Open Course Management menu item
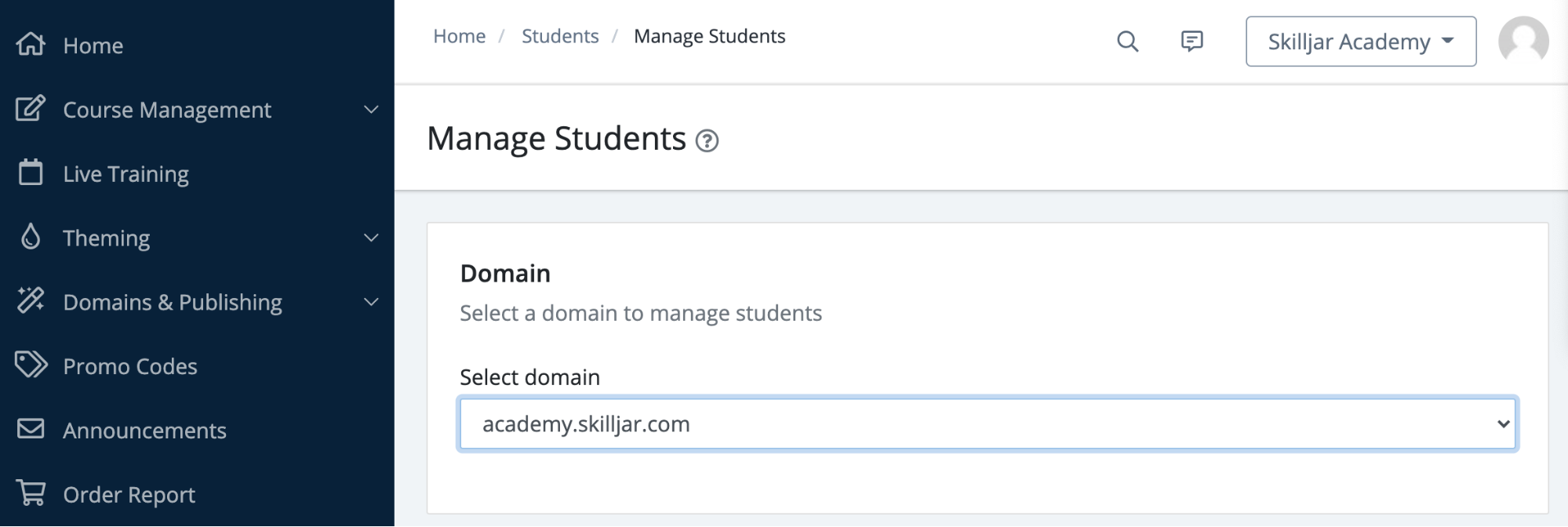This screenshot has width=1568, height=527. click(x=167, y=110)
